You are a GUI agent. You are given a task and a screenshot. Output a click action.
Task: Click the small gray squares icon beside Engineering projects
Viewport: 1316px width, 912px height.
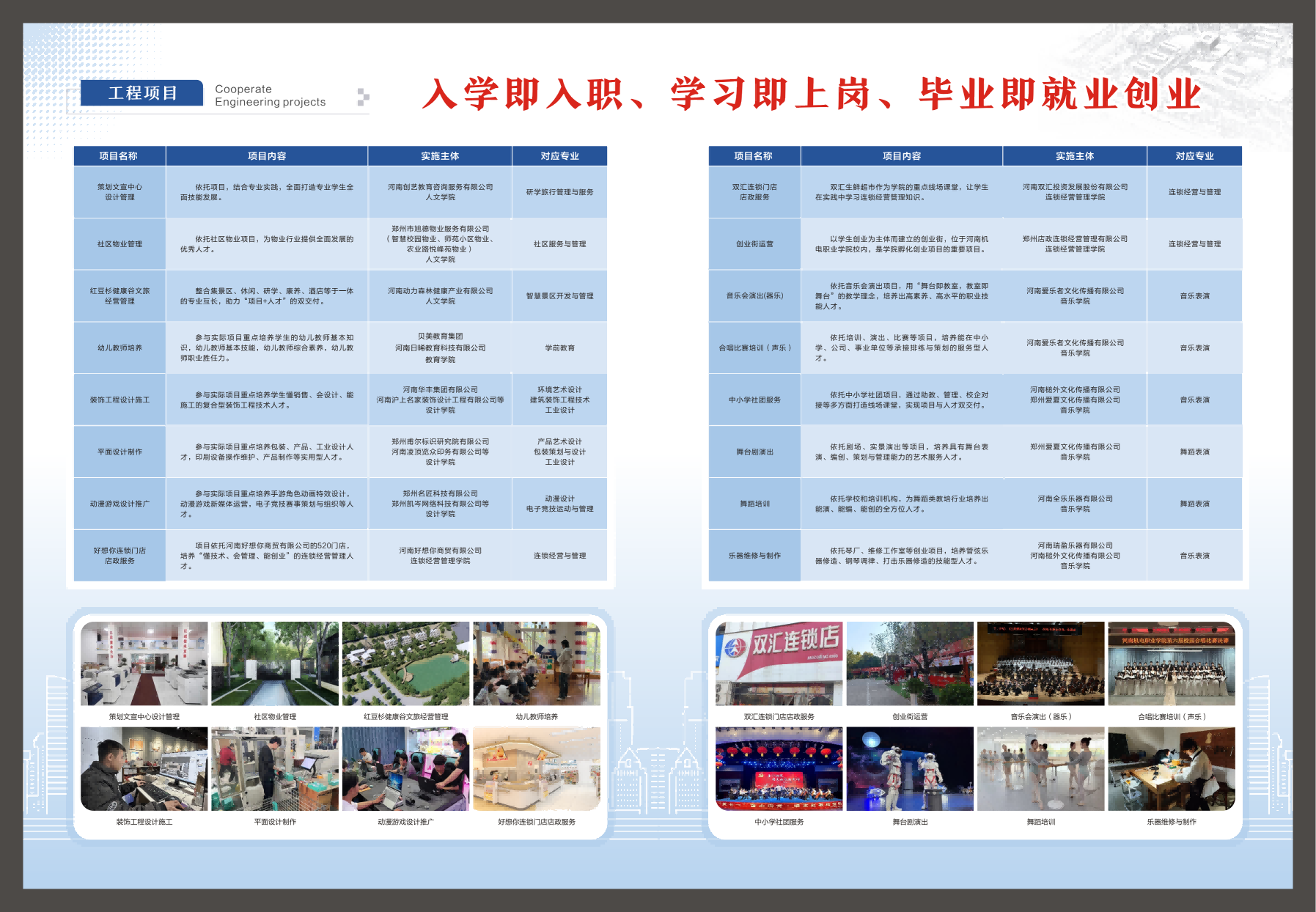(363, 97)
